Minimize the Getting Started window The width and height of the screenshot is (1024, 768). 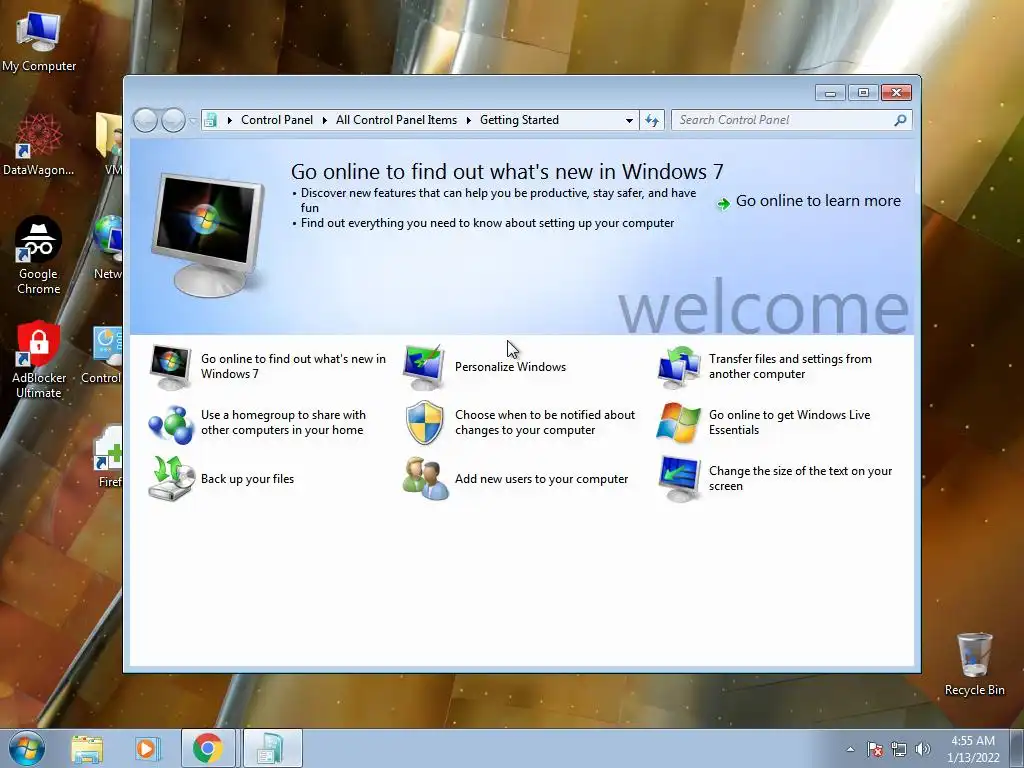pyautogui.click(x=830, y=93)
